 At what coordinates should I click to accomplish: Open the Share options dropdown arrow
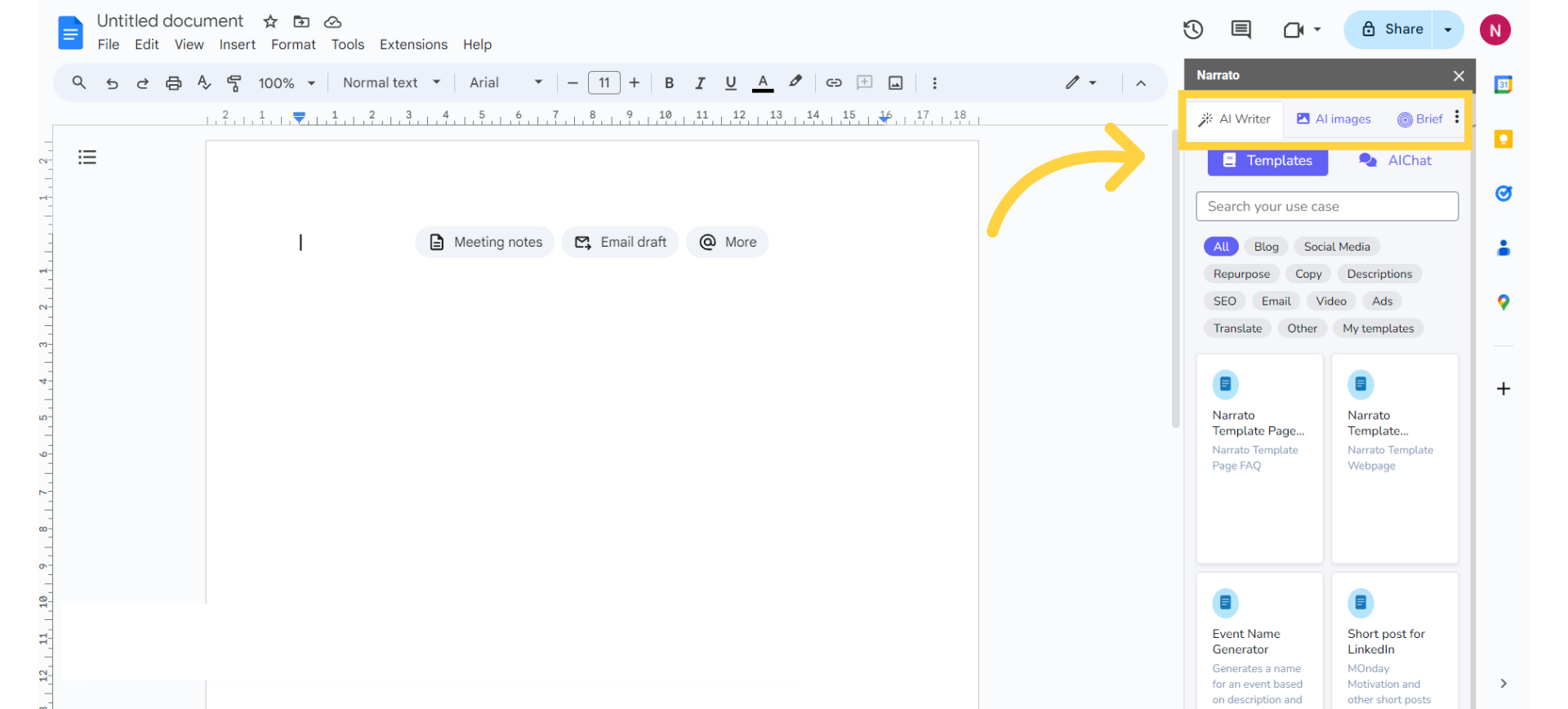pos(1448,29)
